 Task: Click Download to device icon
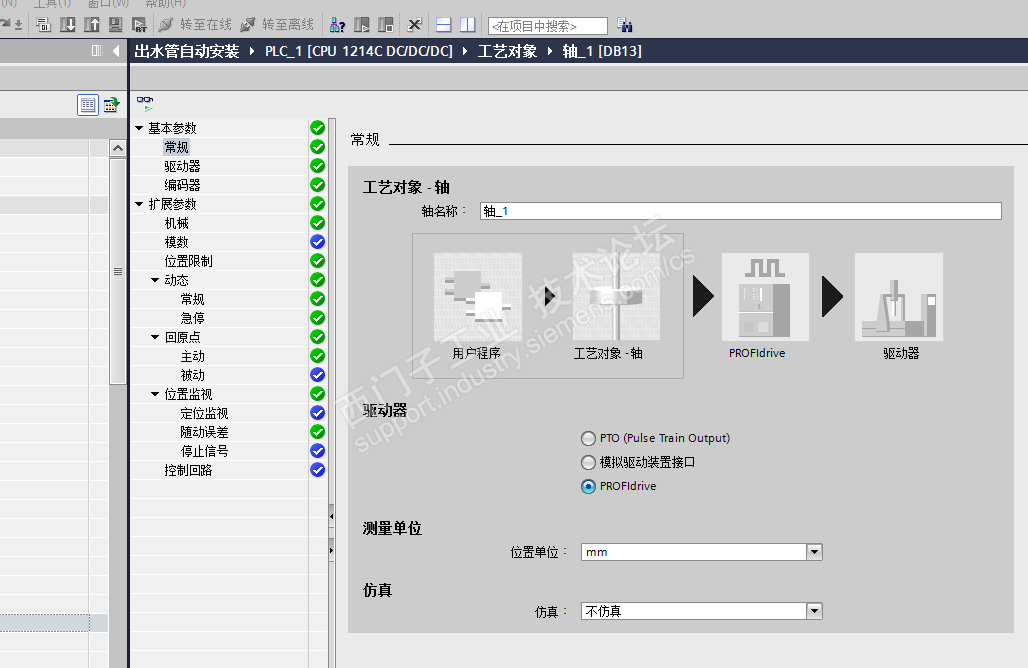(x=68, y=25)
